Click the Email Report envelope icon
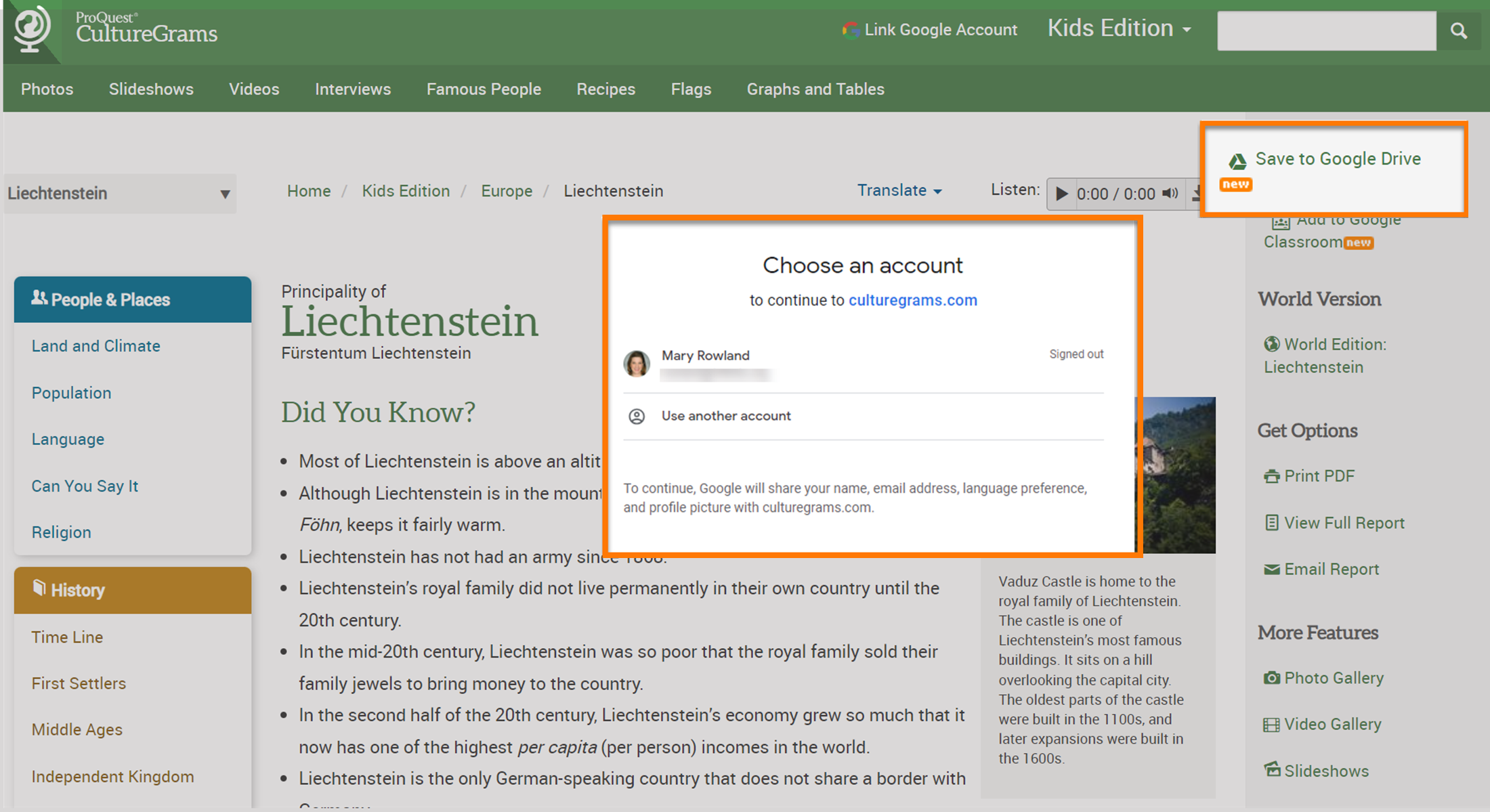 (1271, 570)
